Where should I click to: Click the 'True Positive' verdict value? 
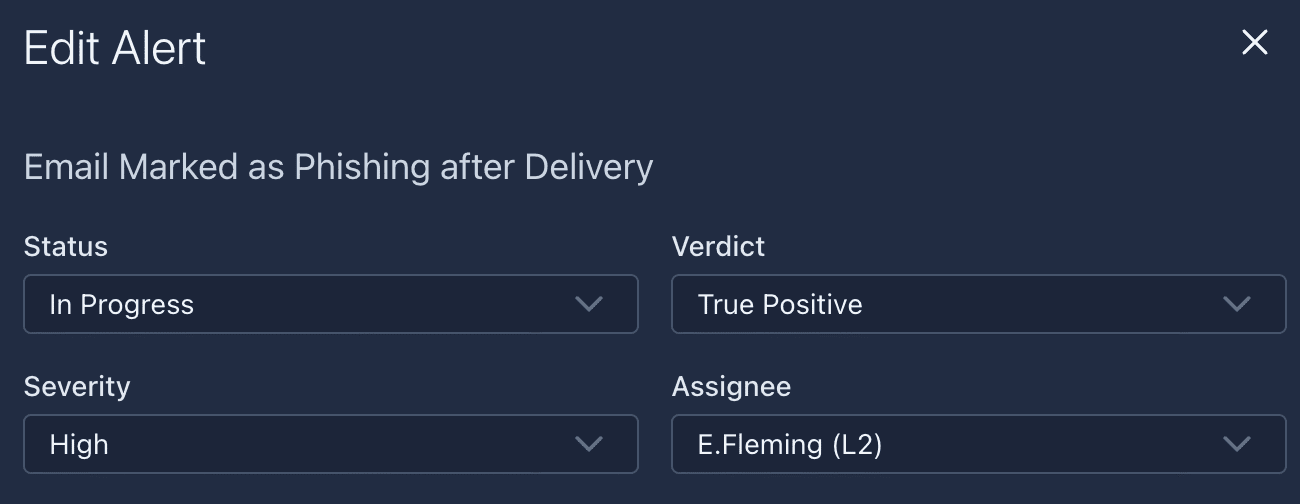780,305
